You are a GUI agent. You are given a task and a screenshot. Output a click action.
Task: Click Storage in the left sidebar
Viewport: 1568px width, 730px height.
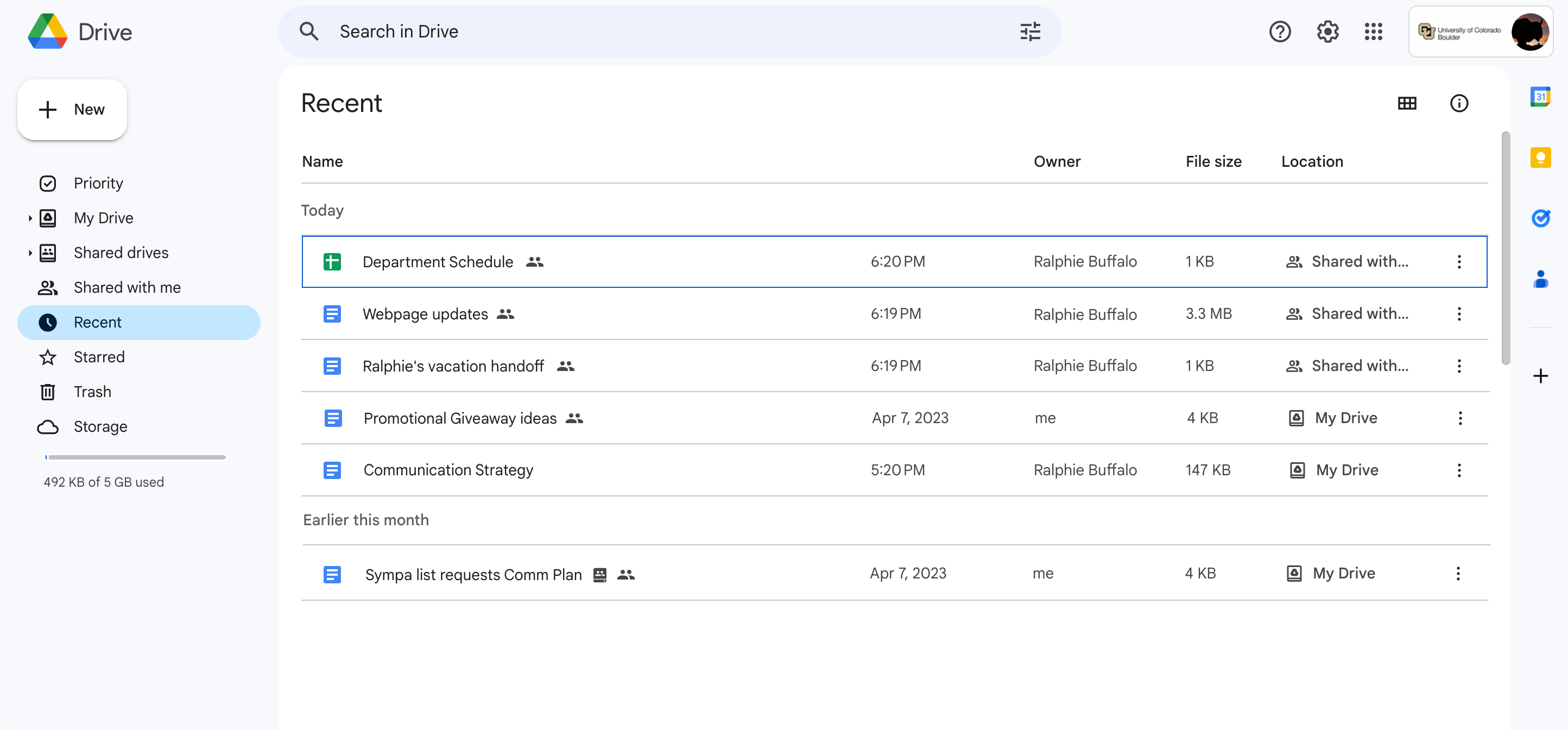pyautogui.click(x=100, y=426)
